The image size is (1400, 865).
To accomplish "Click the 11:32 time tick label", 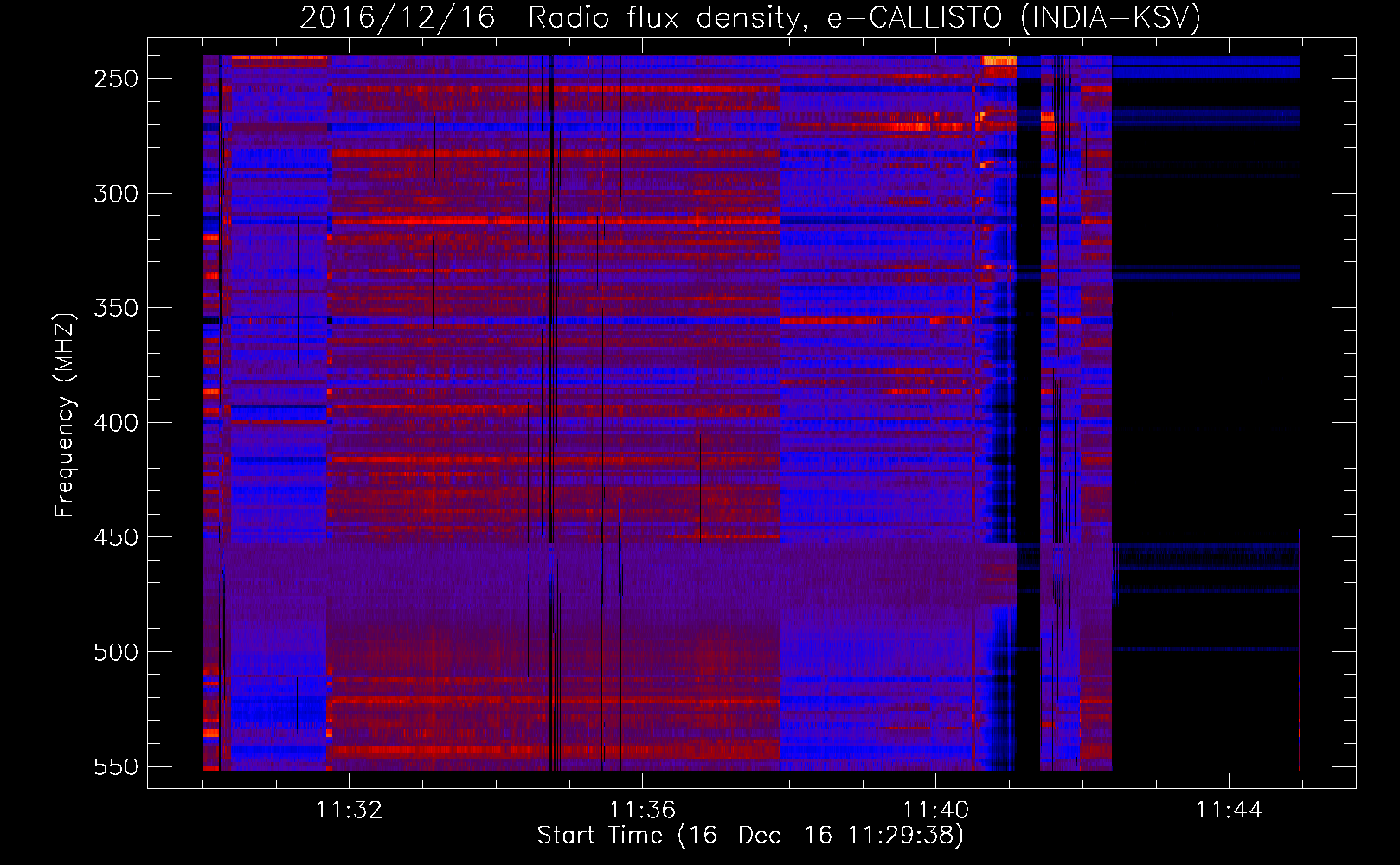I will coord(349,810).
